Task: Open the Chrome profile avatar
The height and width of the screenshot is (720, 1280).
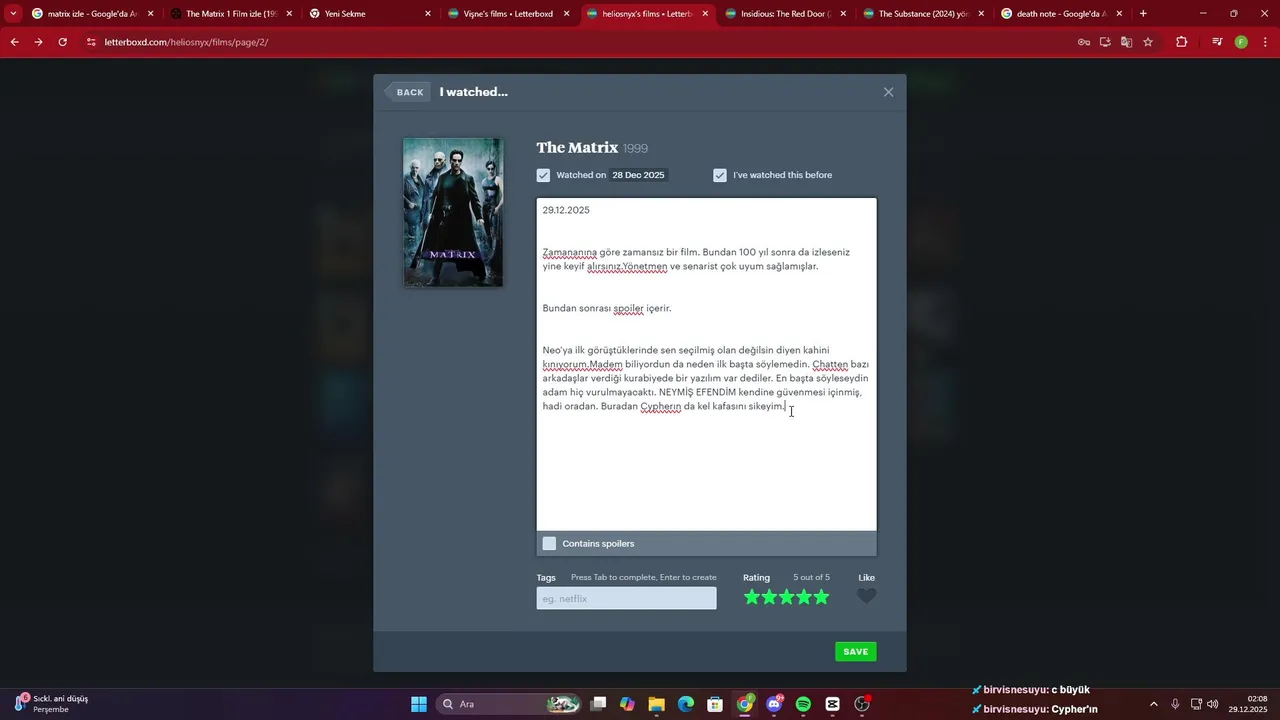Action: point(1241,42)
